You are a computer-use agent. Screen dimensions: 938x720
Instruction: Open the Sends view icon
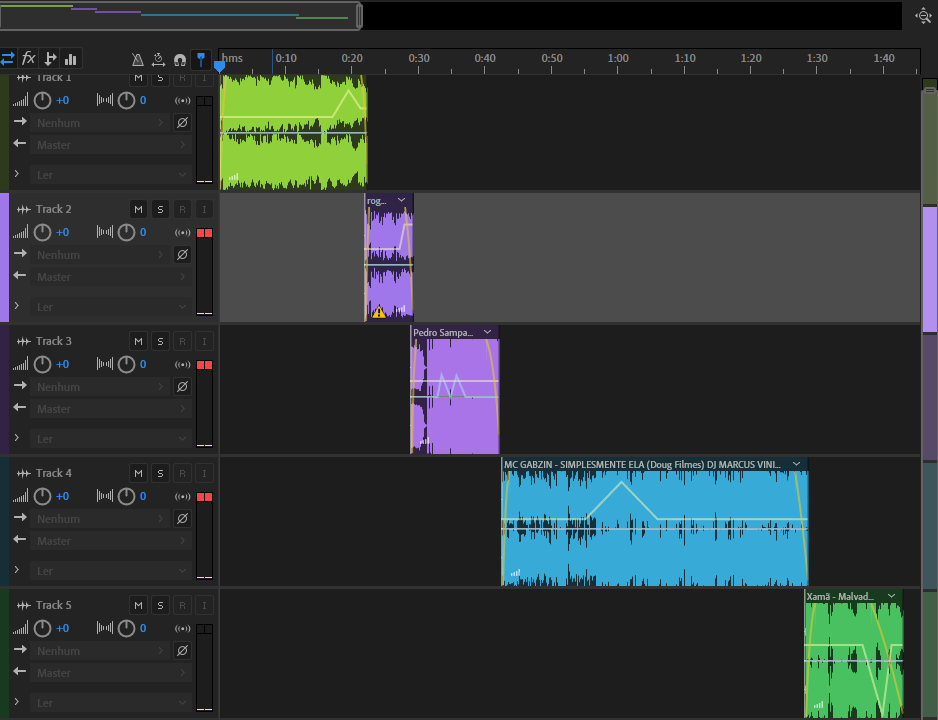click(50, 58)
